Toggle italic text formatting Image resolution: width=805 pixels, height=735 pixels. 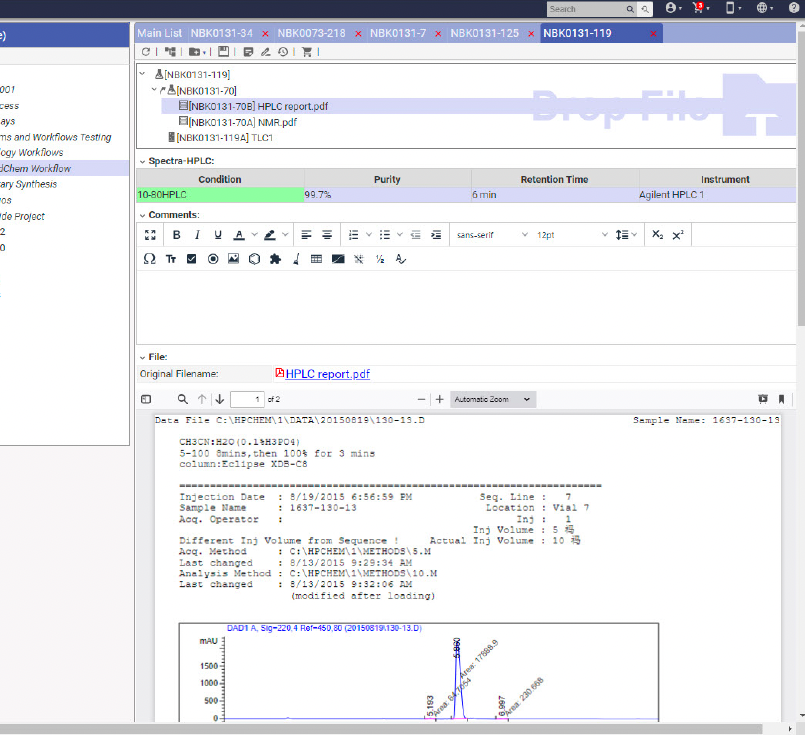197,235
